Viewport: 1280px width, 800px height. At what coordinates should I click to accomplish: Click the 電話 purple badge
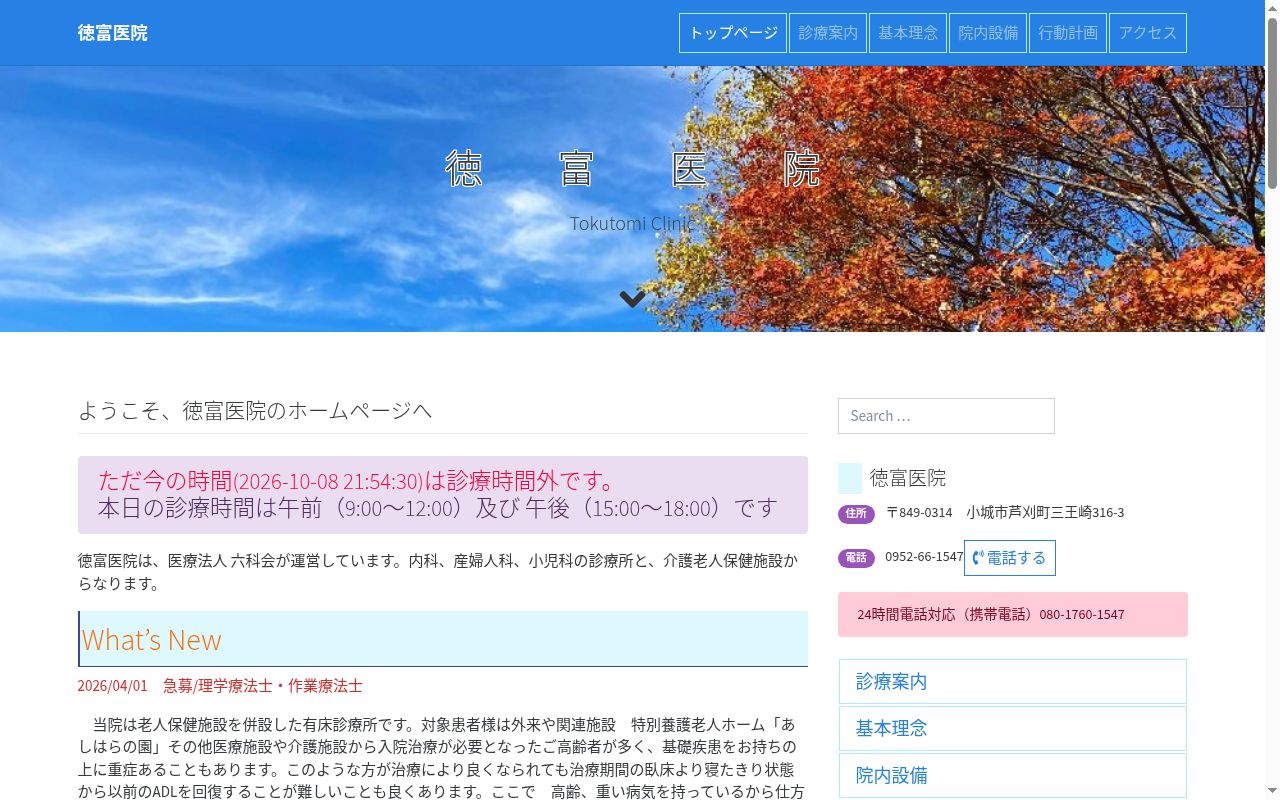point(856,558)
